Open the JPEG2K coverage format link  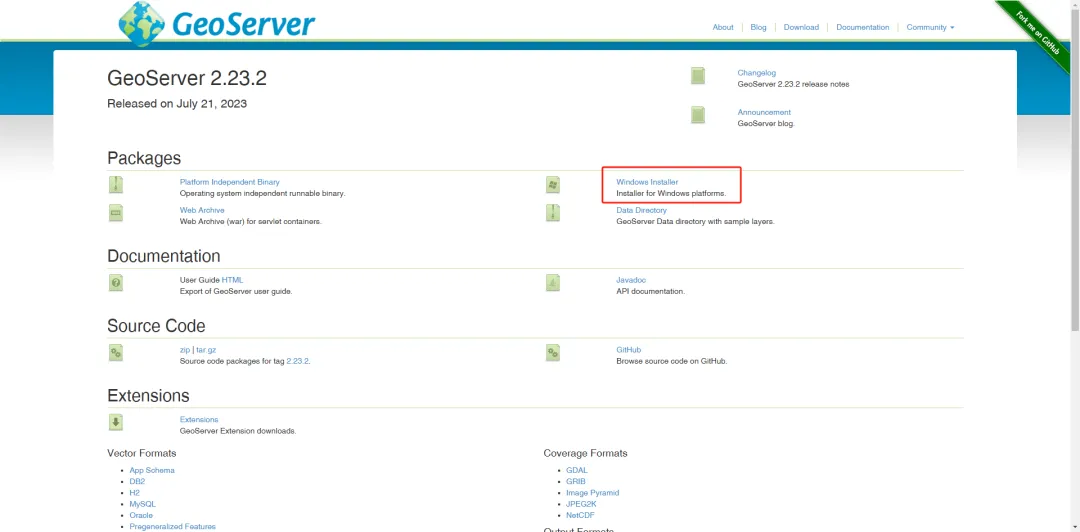581,504
